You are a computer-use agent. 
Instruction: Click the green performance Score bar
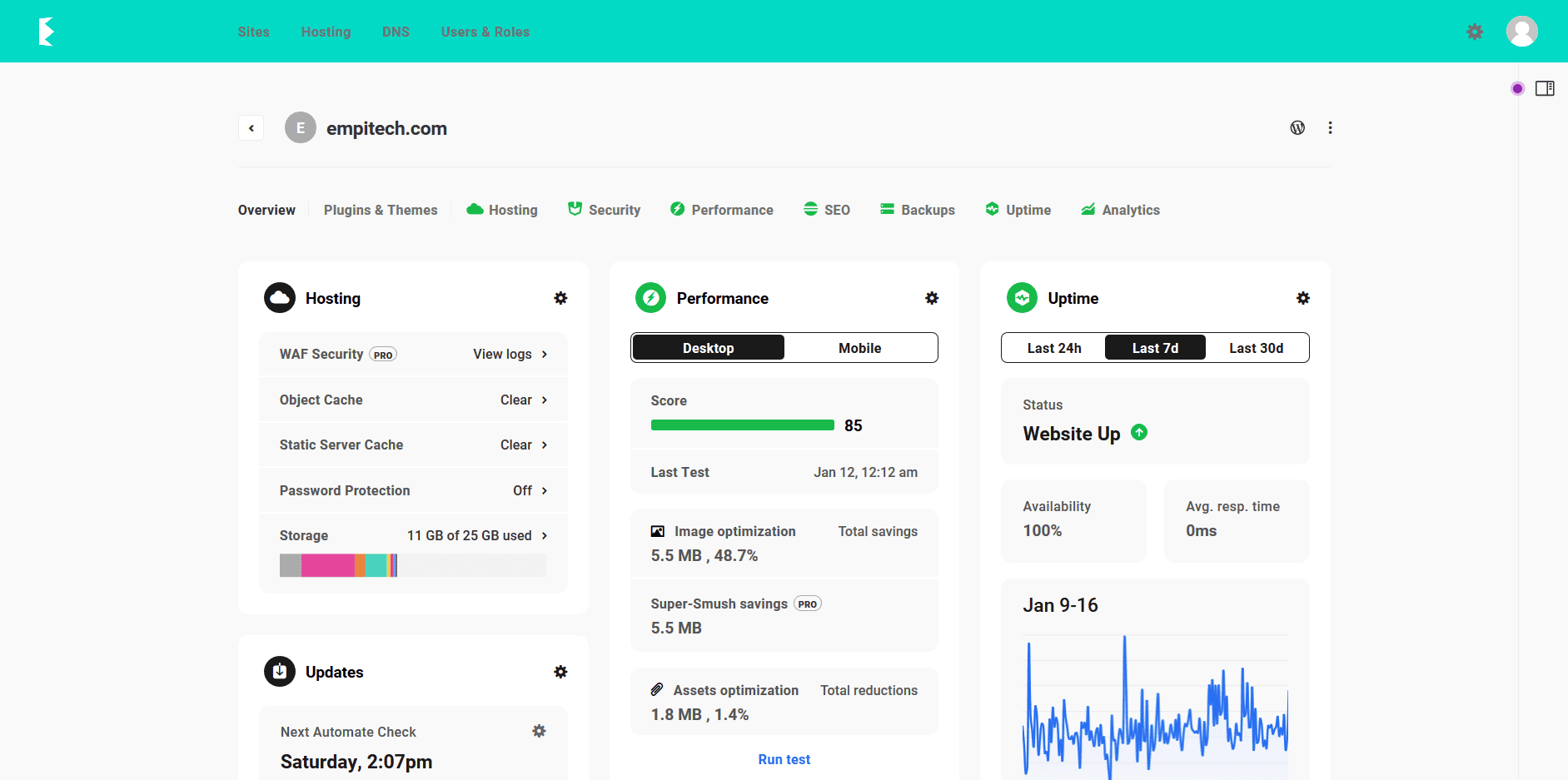(x=743, y=425)
